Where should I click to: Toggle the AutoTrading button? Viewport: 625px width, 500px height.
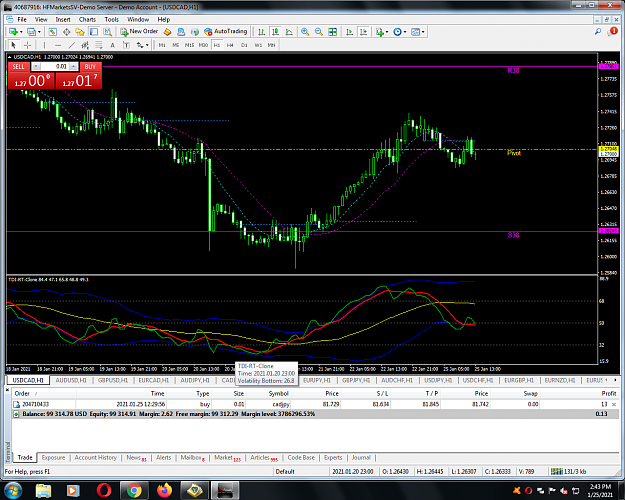coord(226,31)
